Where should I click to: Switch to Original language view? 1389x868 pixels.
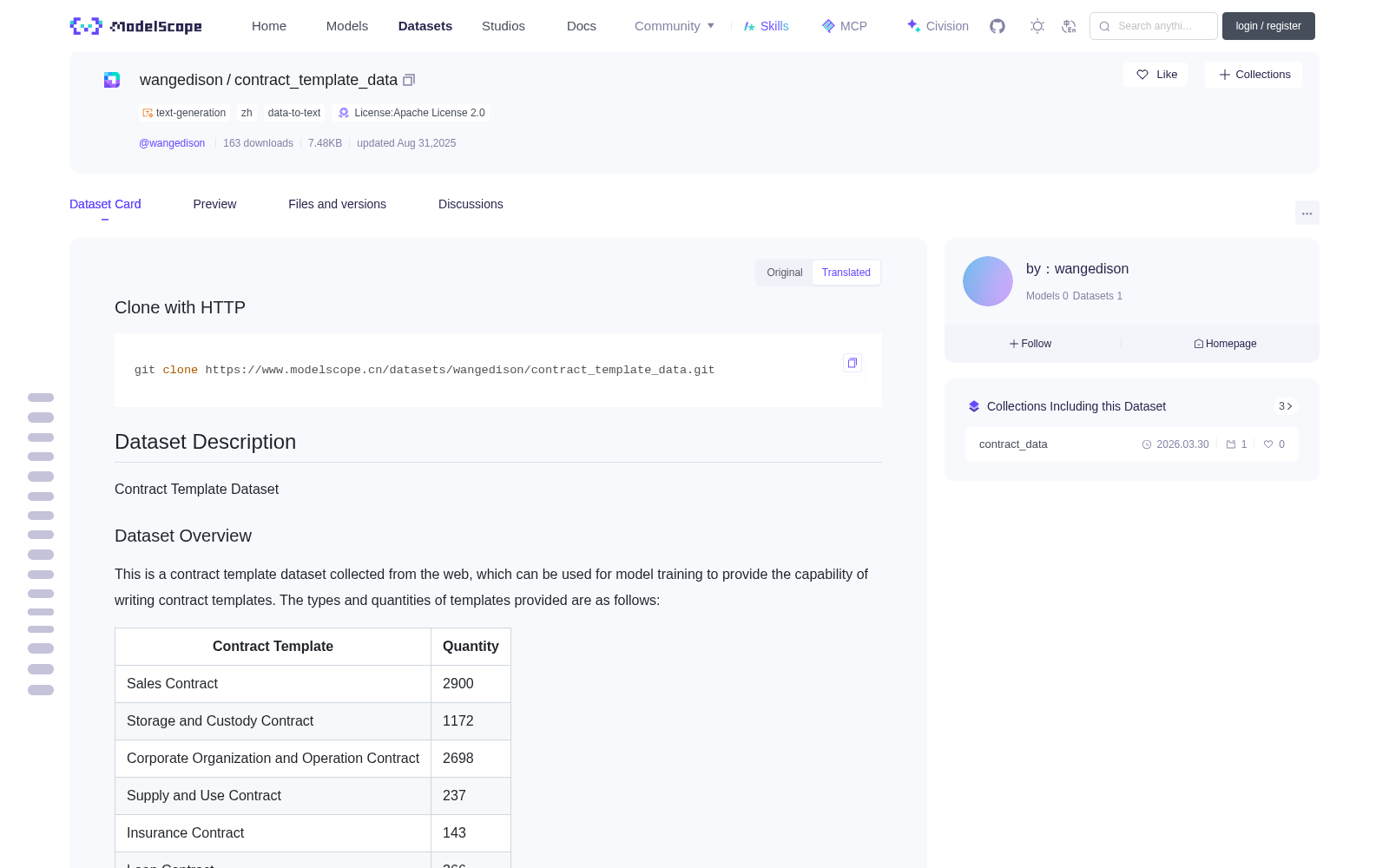785,273
